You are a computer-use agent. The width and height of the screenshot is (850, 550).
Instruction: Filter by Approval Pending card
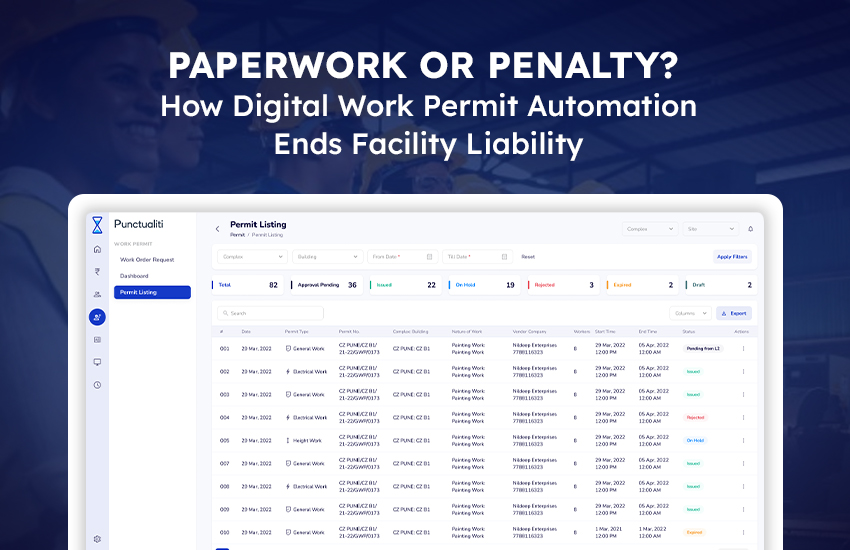[326, 285]
